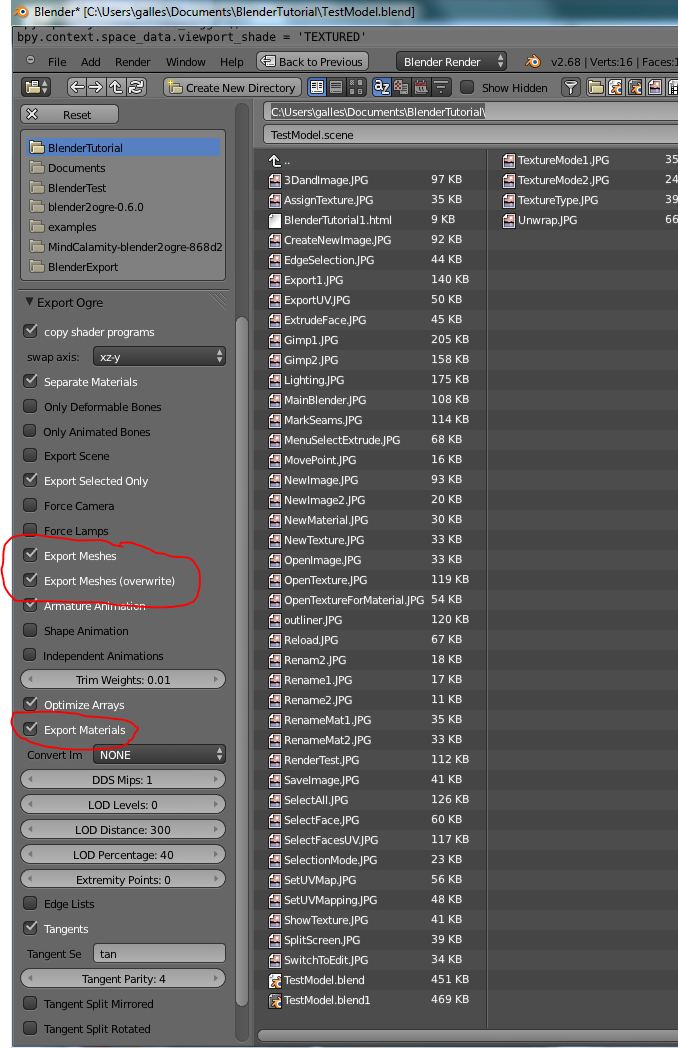Increase LOD Levels with right arrow
Screen dimensions: 678x1048
click(x=216, y=805)
